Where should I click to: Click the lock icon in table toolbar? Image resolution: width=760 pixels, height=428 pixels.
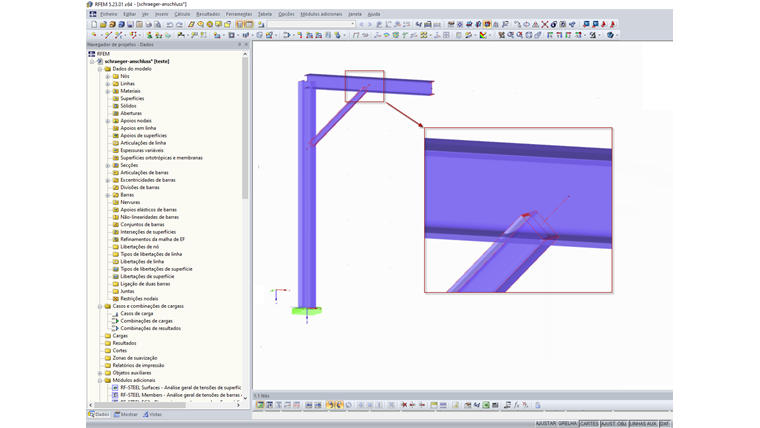click(538, 405)
